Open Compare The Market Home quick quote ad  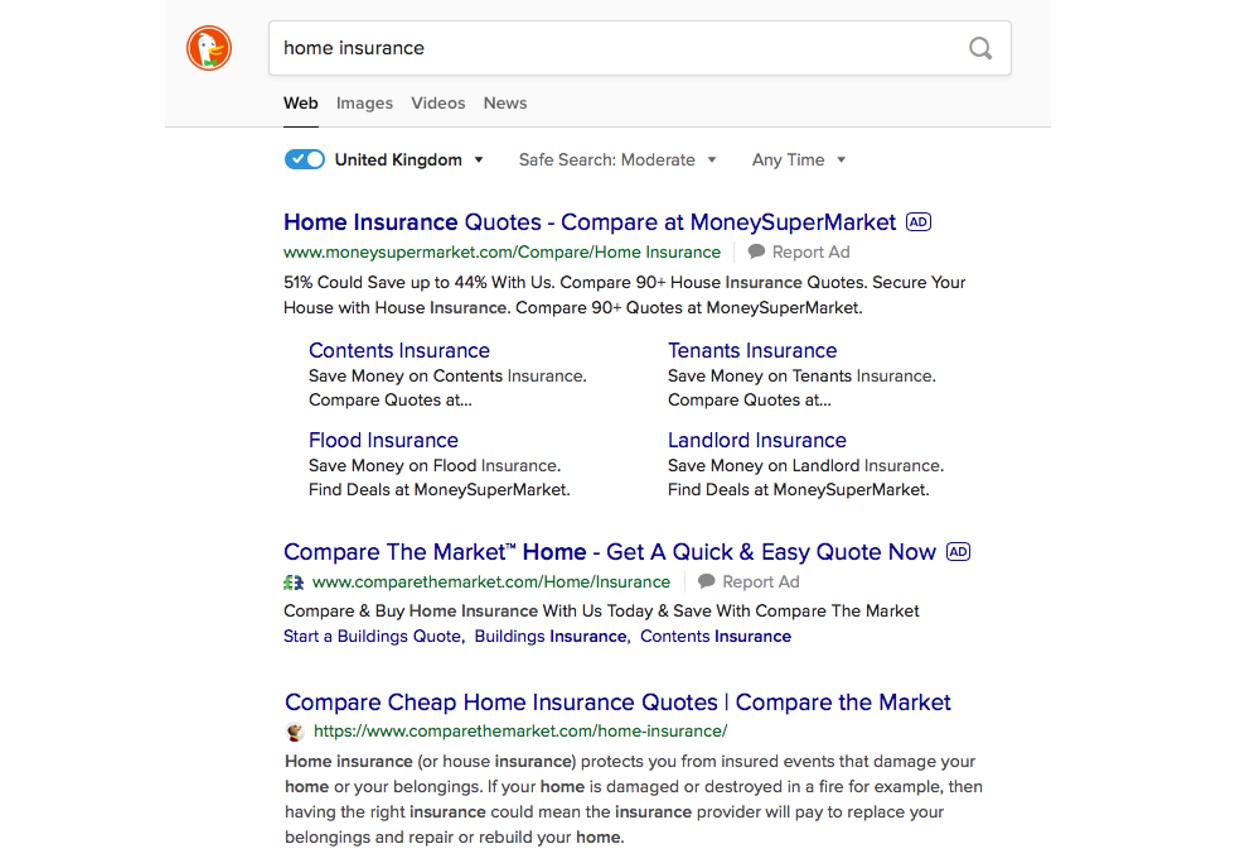point(610,552)
